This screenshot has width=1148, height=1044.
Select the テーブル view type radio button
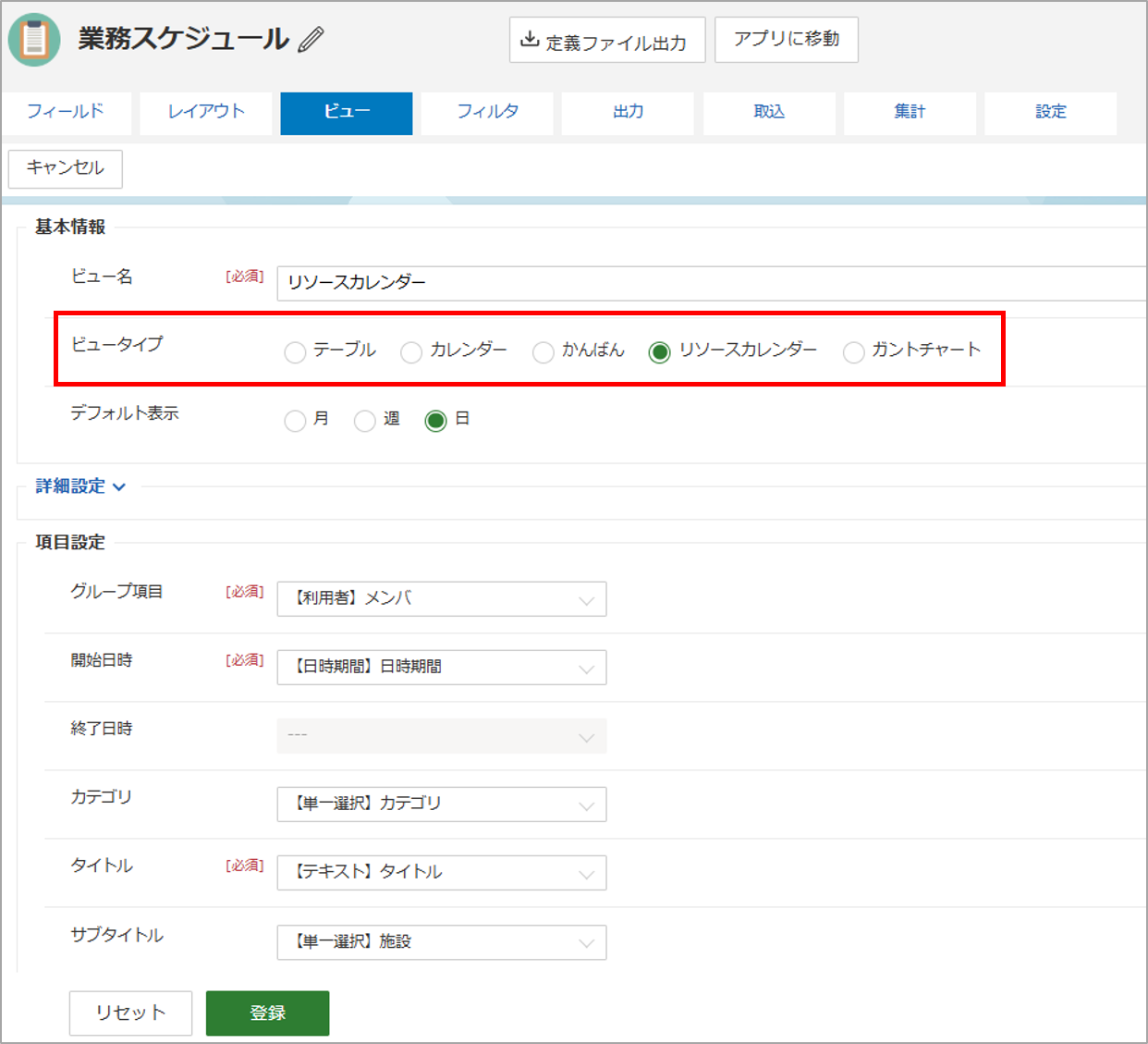coord(295,352)
